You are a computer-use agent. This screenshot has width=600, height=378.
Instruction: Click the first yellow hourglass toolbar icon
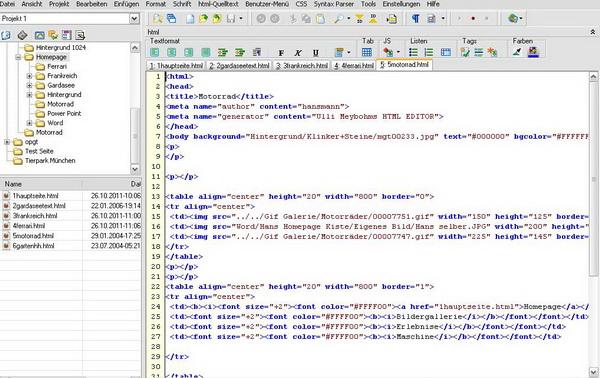click(x=359, y=18)
